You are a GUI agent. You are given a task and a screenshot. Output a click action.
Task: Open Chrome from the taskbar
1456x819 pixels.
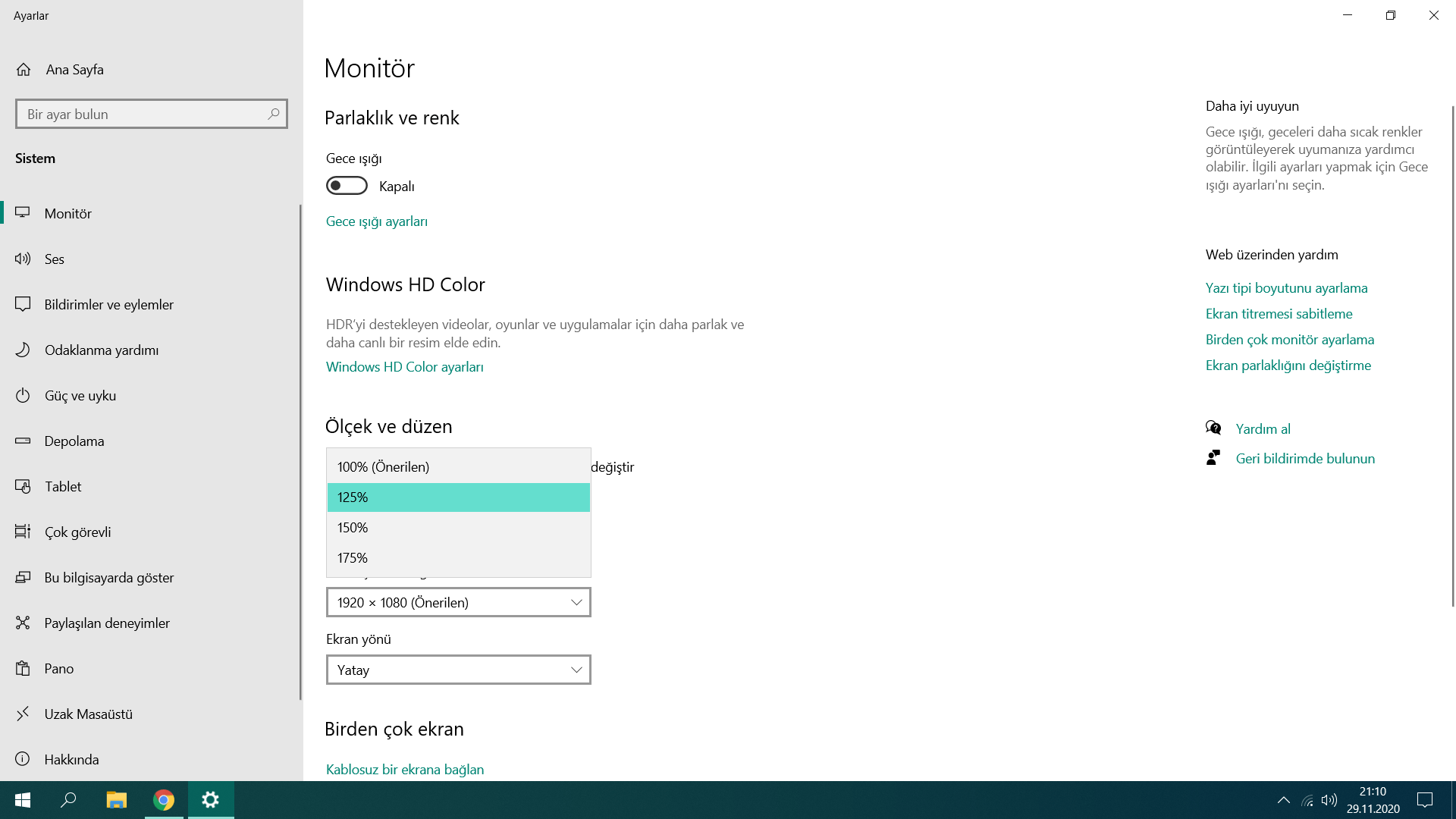pyautogui.click(x=164, y=800)
